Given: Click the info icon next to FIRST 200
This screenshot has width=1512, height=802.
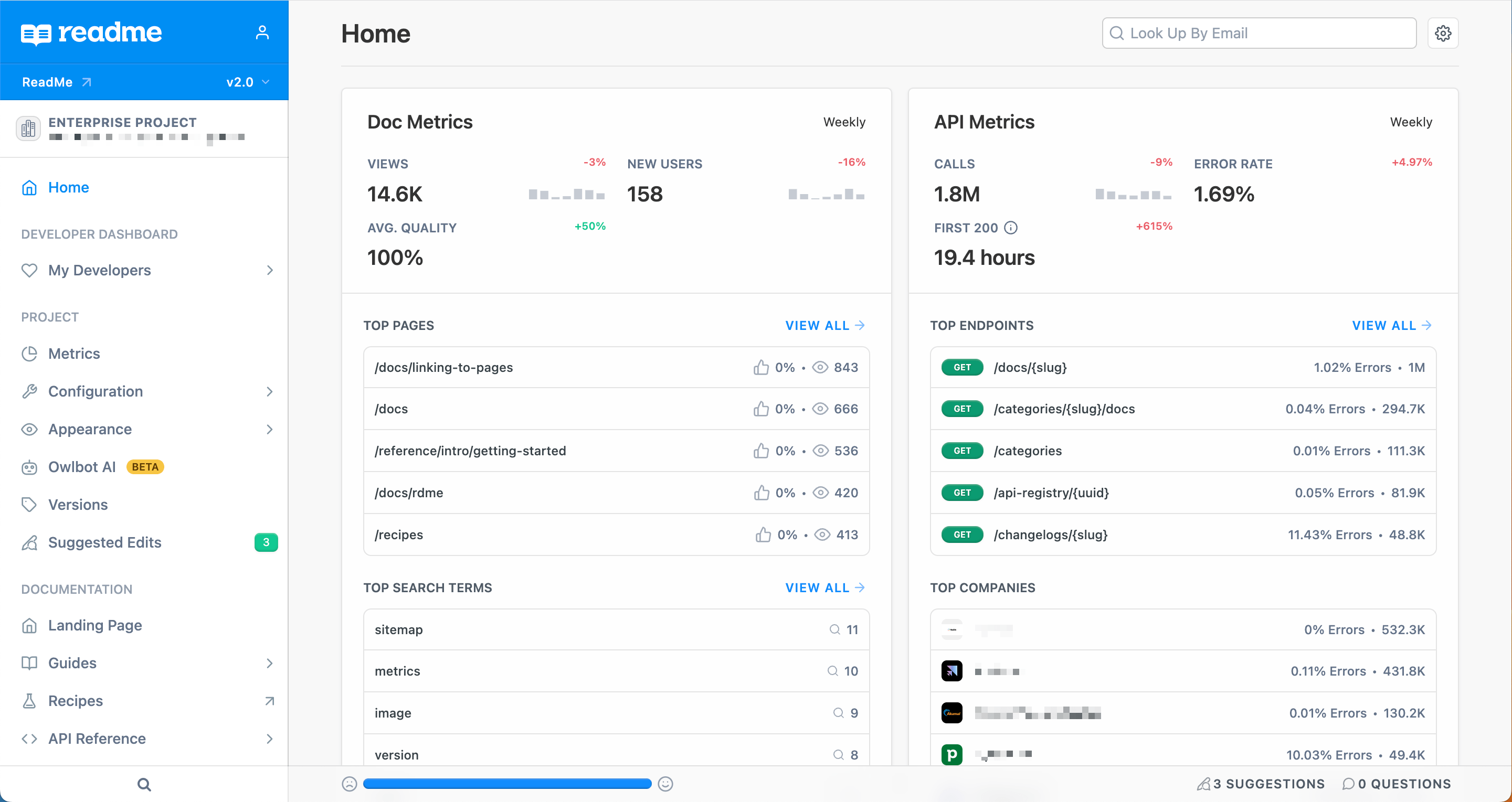Looking at the screenshot, I should point(1011,228).
